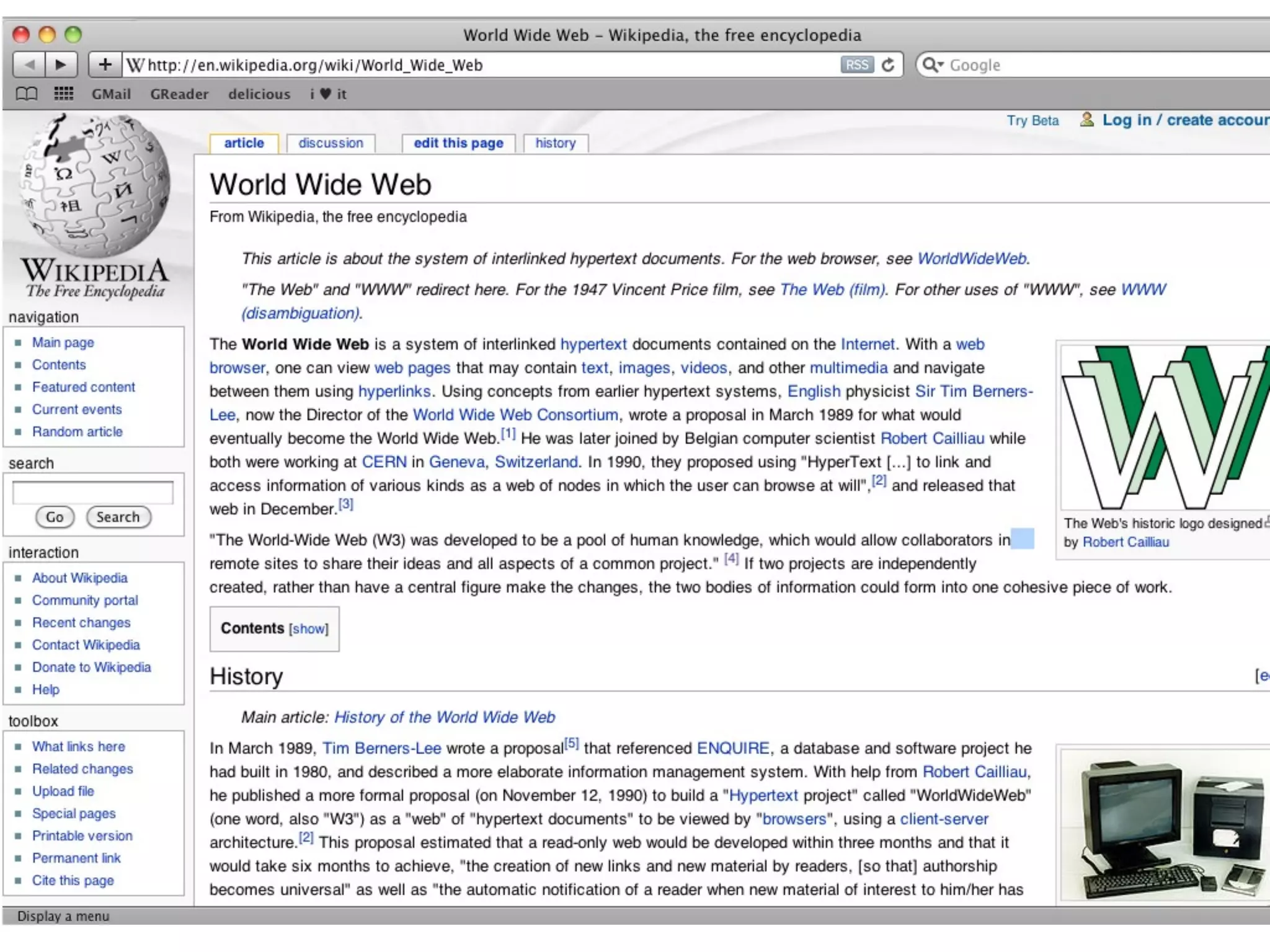Screen dimensions: 1270x952
Task: Open Top Sites grid icon
Action: pyautogui.click(x=63, y=94)
